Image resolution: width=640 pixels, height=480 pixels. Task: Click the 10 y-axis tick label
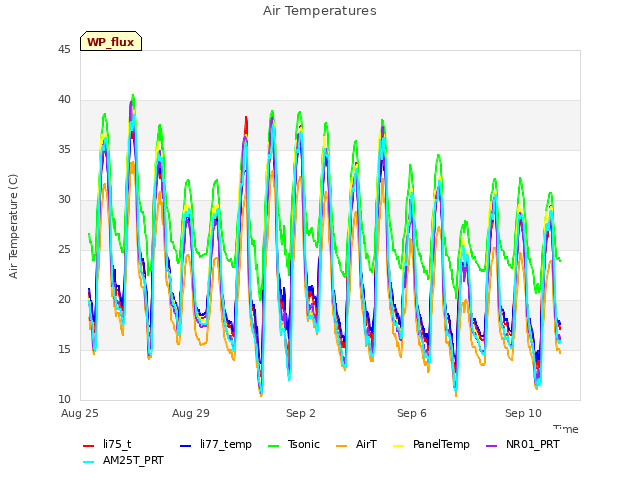coord(64,400)
